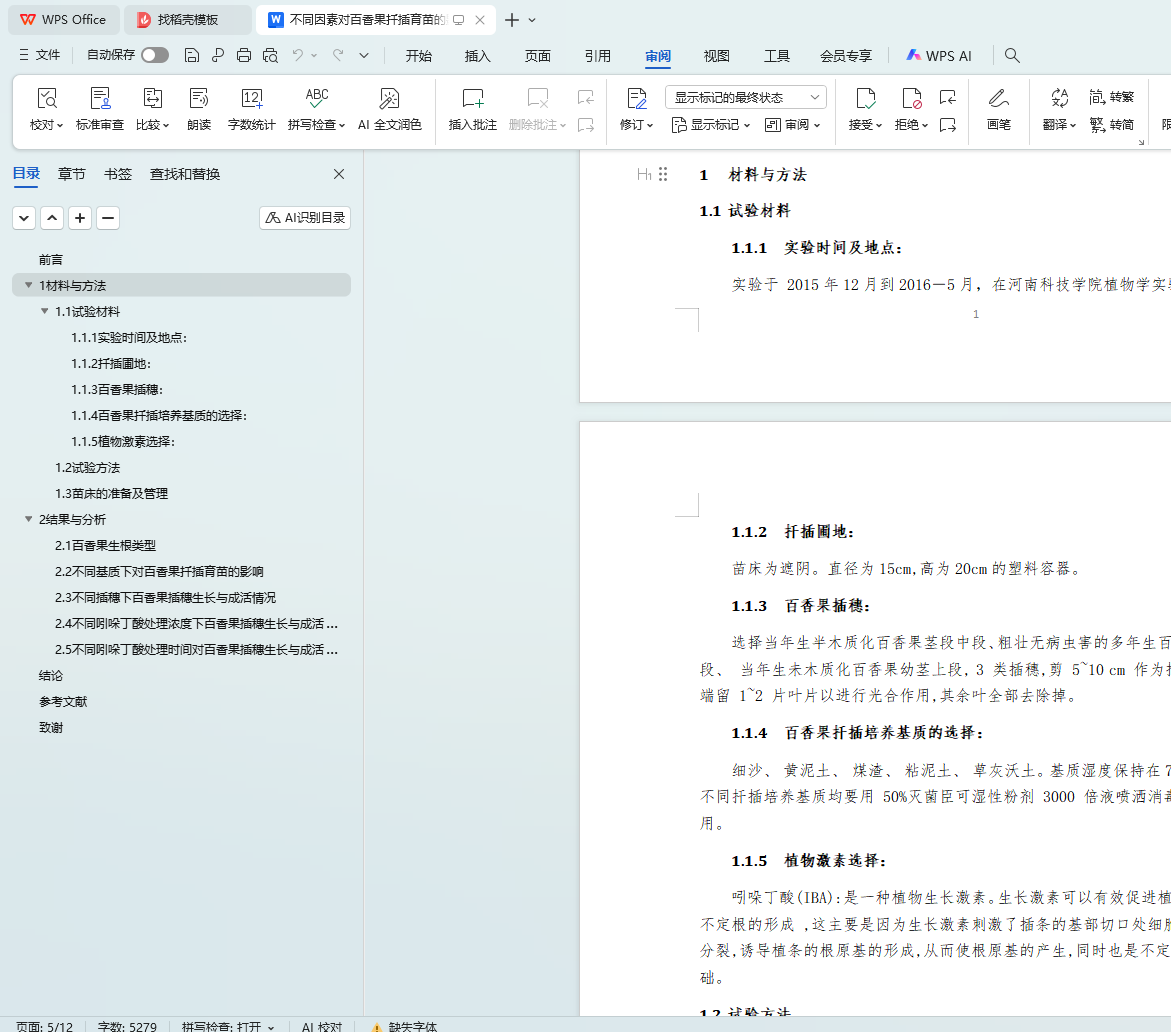Click the search magnifier icon in ribbon
1171x1032 pixels.
(x=1012, y=56)
